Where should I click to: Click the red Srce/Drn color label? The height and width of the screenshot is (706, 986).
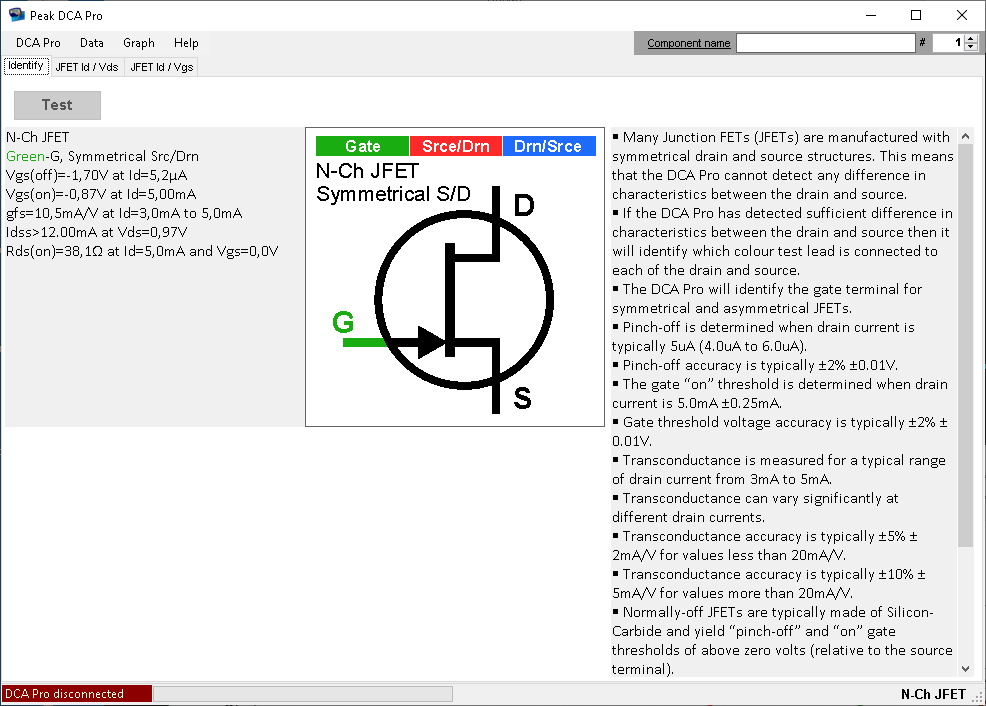tap(456, 146)
